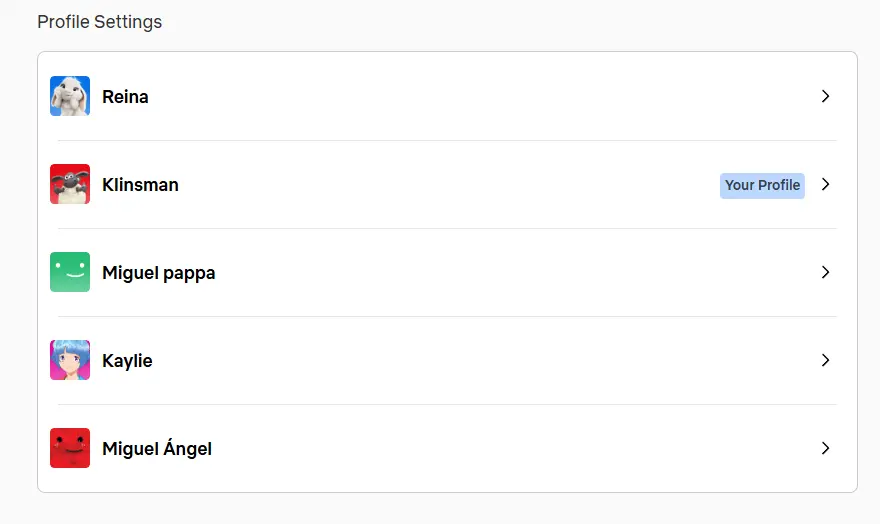Click Reina's white bunny avatar

coord(70,96)
